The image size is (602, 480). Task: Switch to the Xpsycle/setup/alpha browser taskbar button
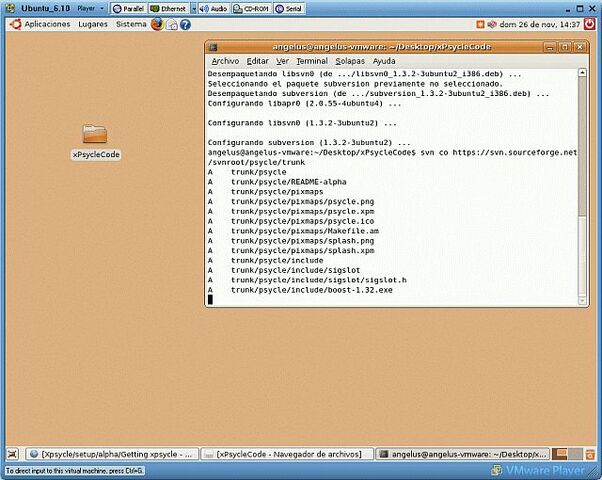tap(112, 454)
